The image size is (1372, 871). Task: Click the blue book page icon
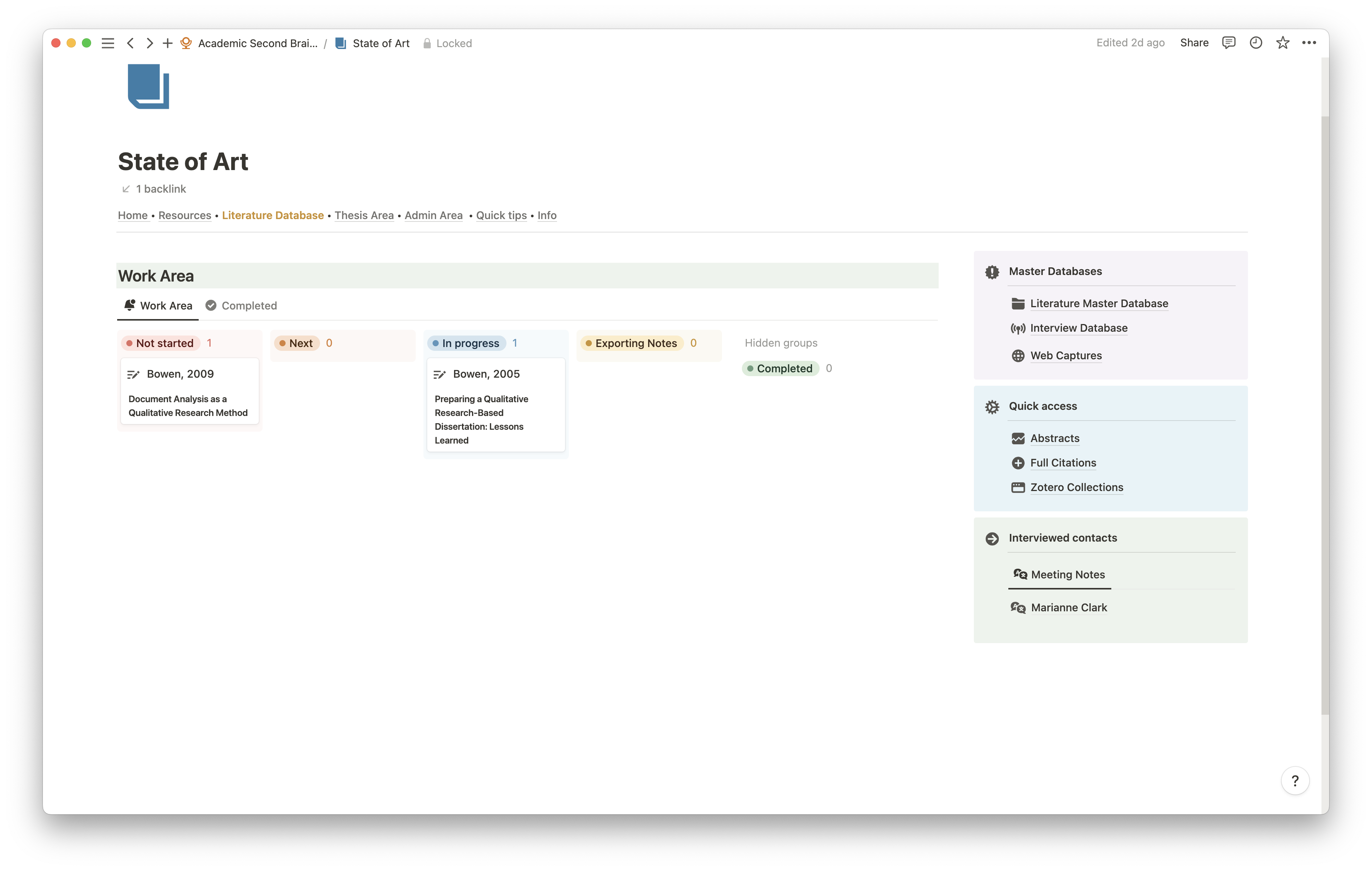(x=148, y=86)
